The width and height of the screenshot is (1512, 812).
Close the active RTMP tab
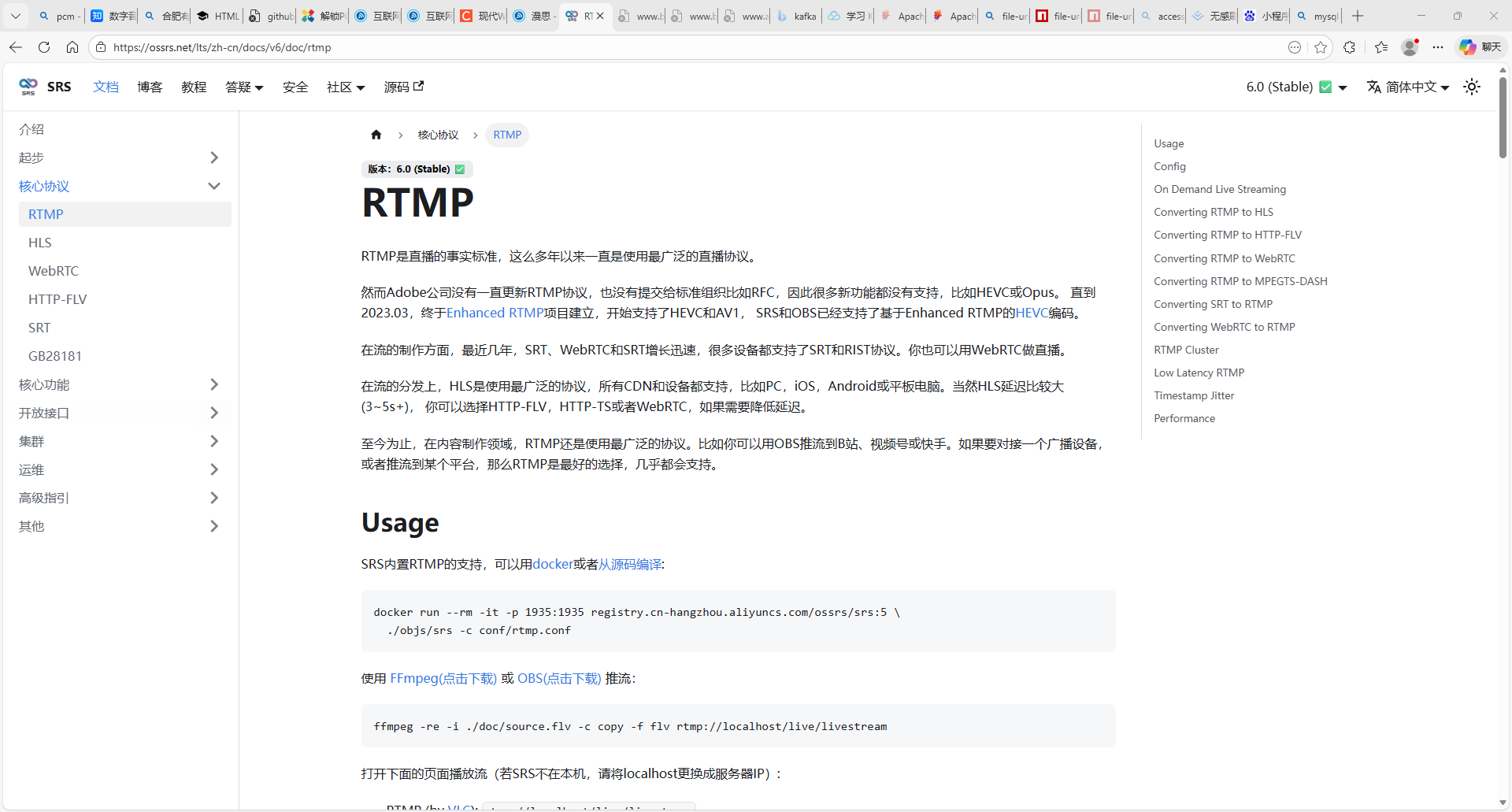pyautogui.click(x=600, y=16)
